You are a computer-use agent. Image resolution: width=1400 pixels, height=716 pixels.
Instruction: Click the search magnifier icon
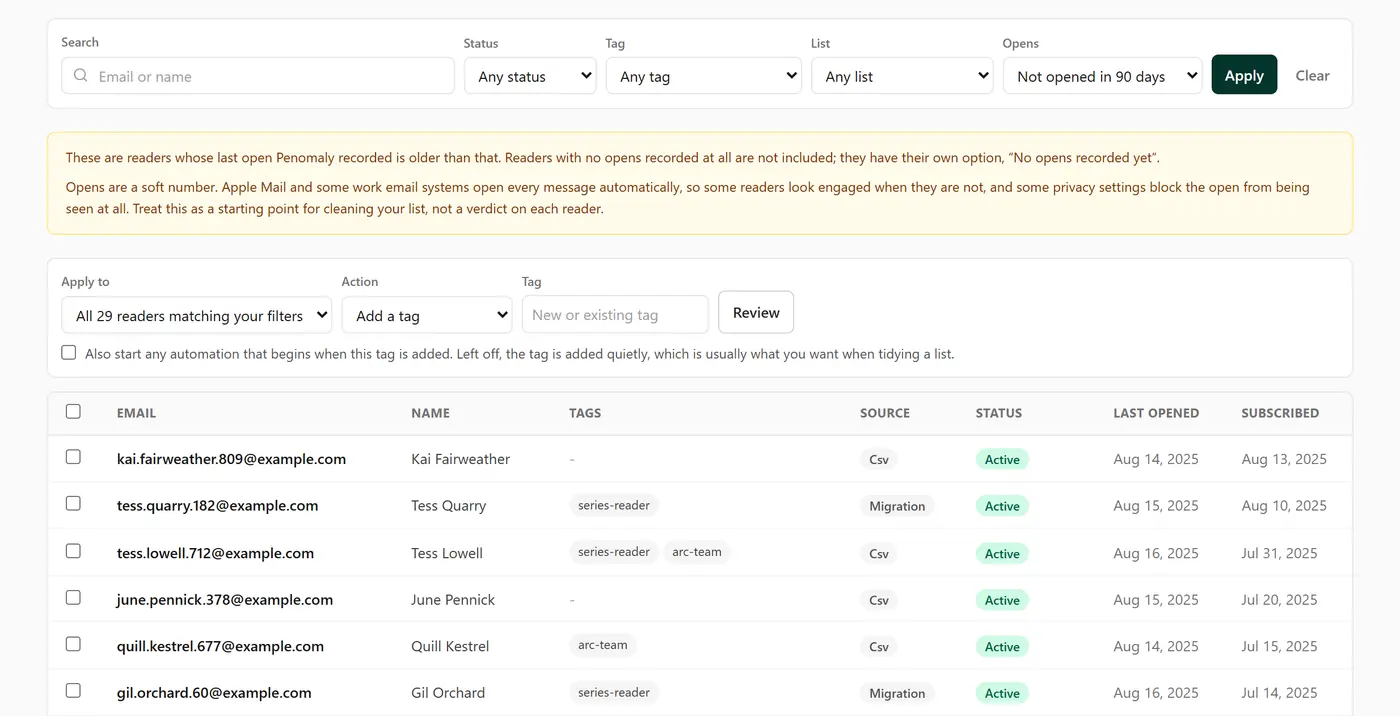(x=81, y=76)
